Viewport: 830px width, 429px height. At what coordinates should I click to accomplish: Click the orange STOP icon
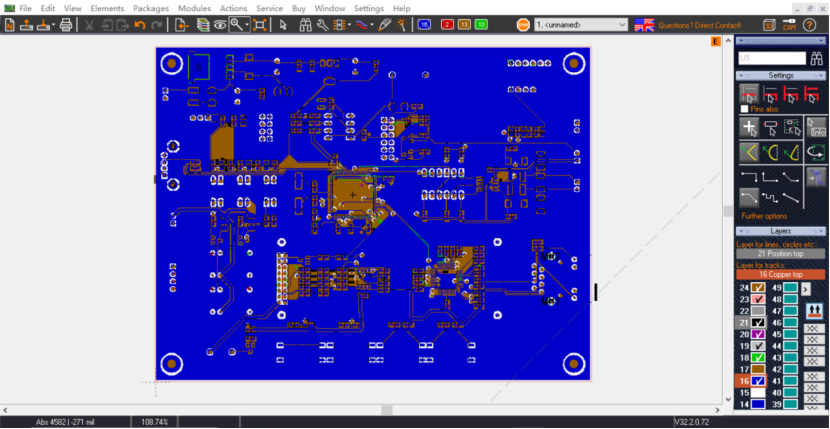point(523,25)
